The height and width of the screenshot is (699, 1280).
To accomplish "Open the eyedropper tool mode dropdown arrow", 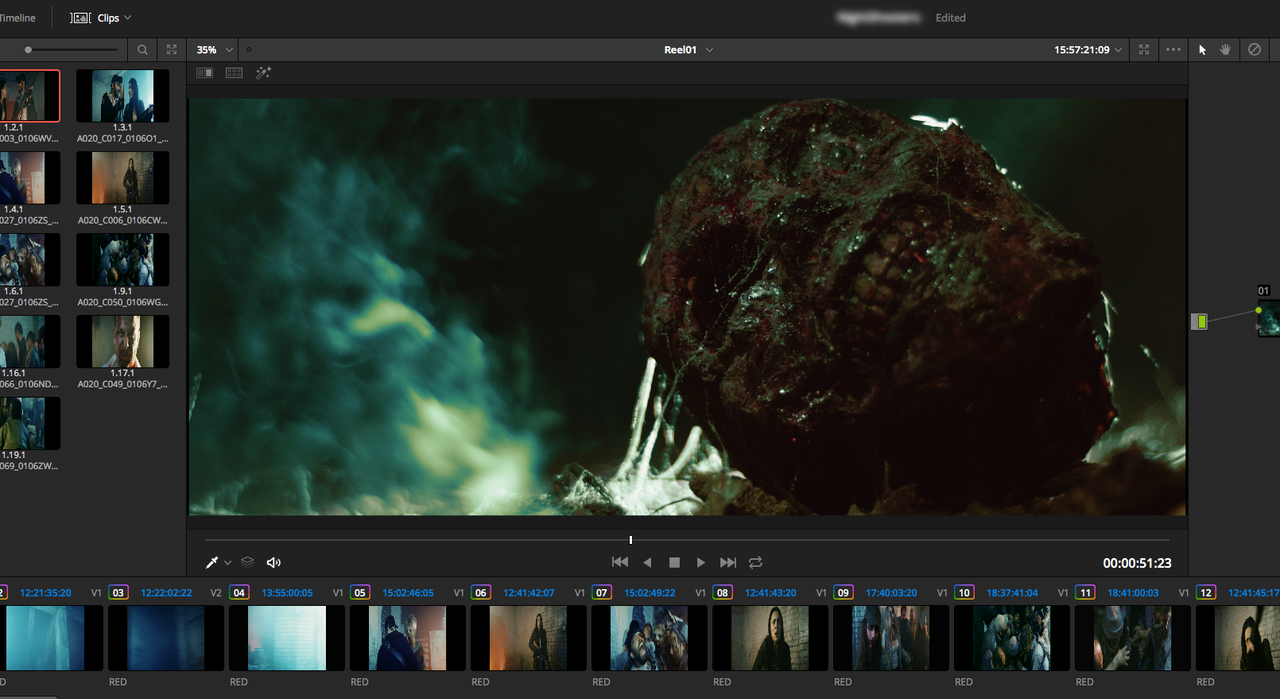I will [228, 563].
